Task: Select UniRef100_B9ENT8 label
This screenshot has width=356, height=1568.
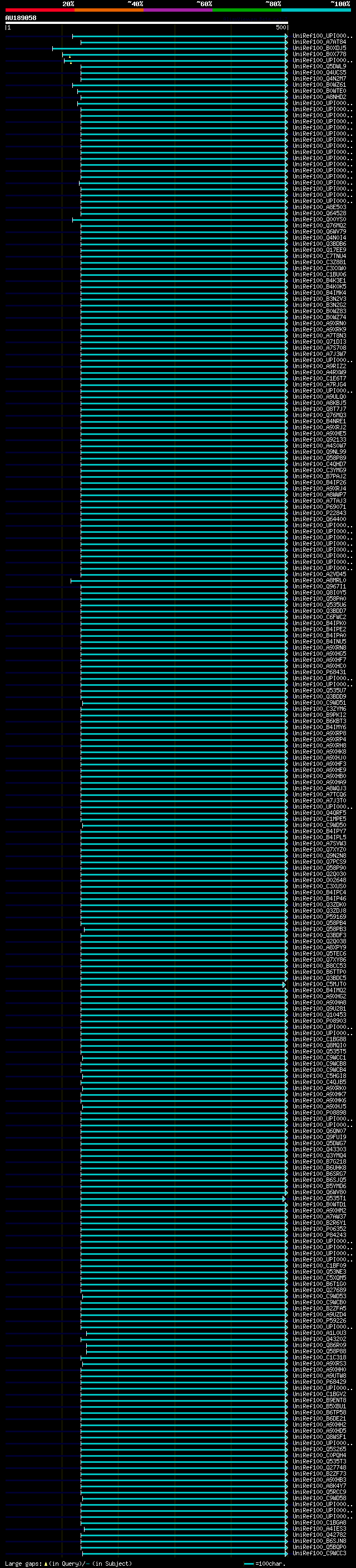Action: click(x=319, y=1400)
